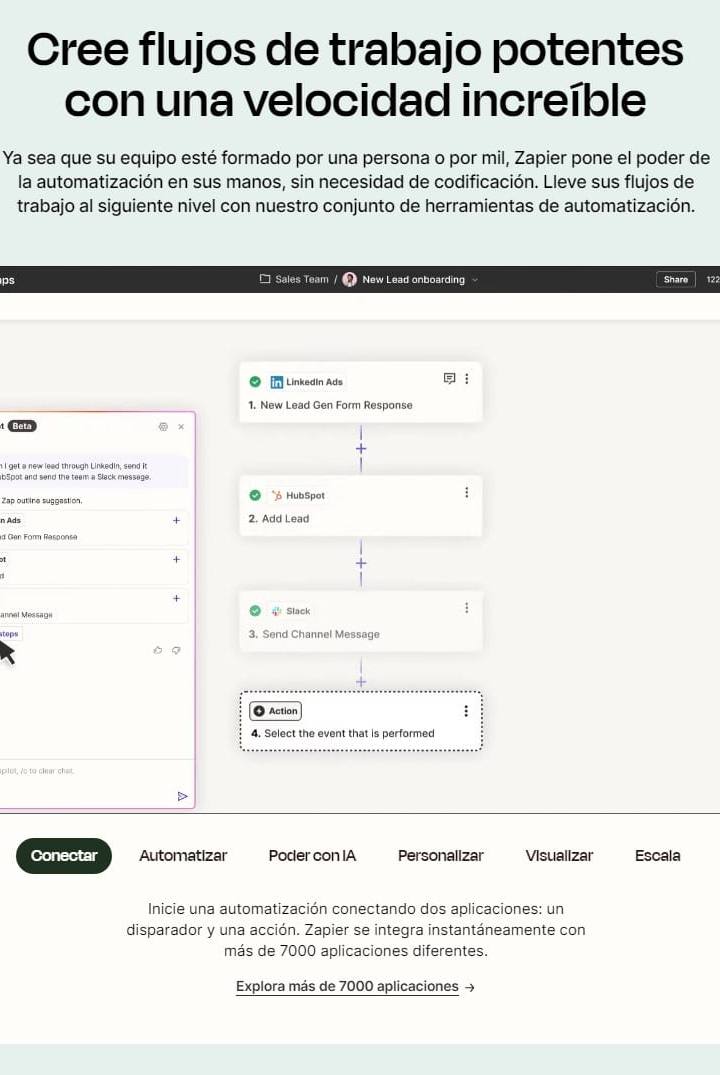Open the three-dot menu on LinkedIn Ads step
The width and height of the screenshot is (720, 1075).
[467, 378]
